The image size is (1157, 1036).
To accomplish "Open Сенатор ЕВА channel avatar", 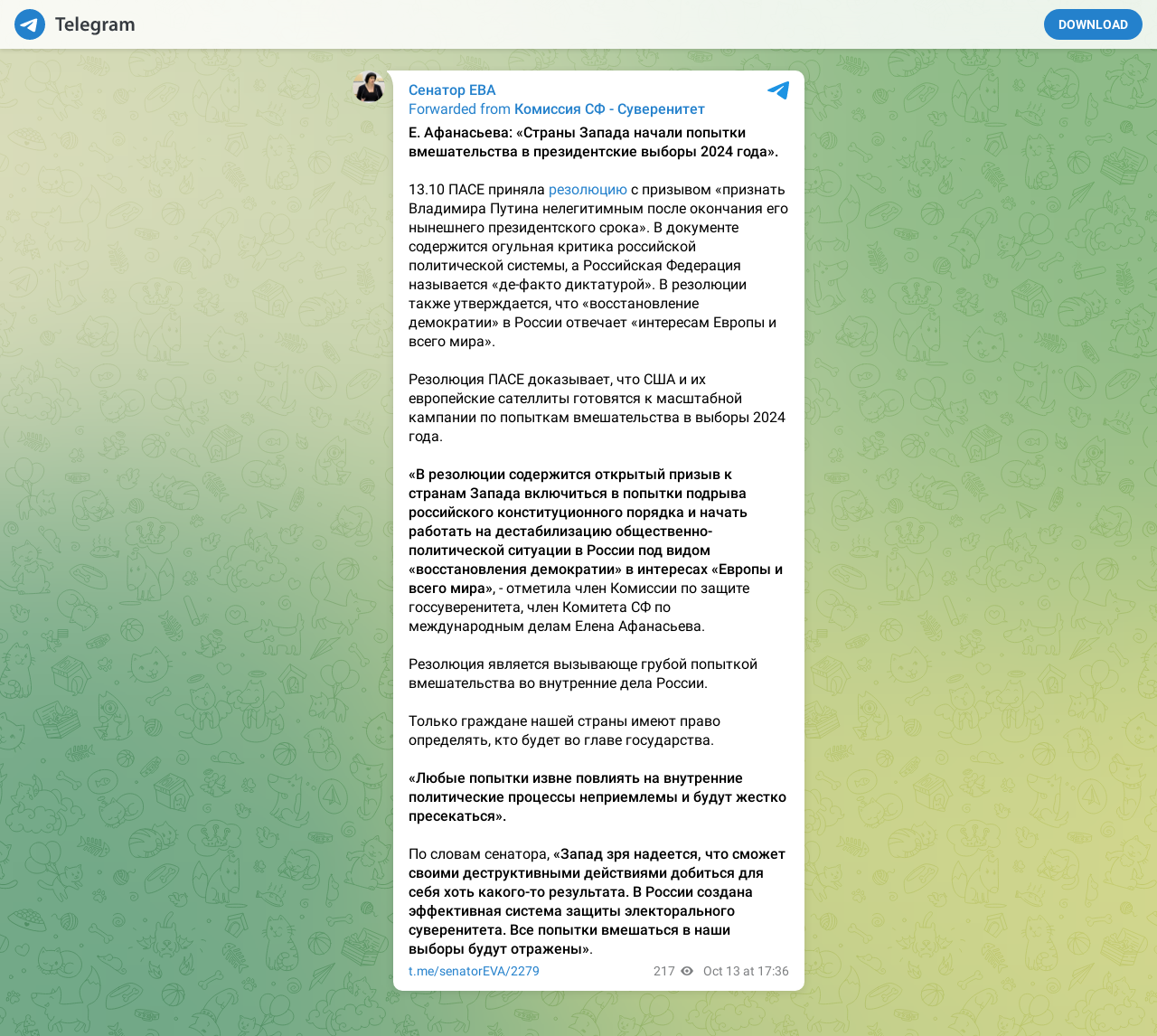I will pyautogui.click(x=369, y=87).
